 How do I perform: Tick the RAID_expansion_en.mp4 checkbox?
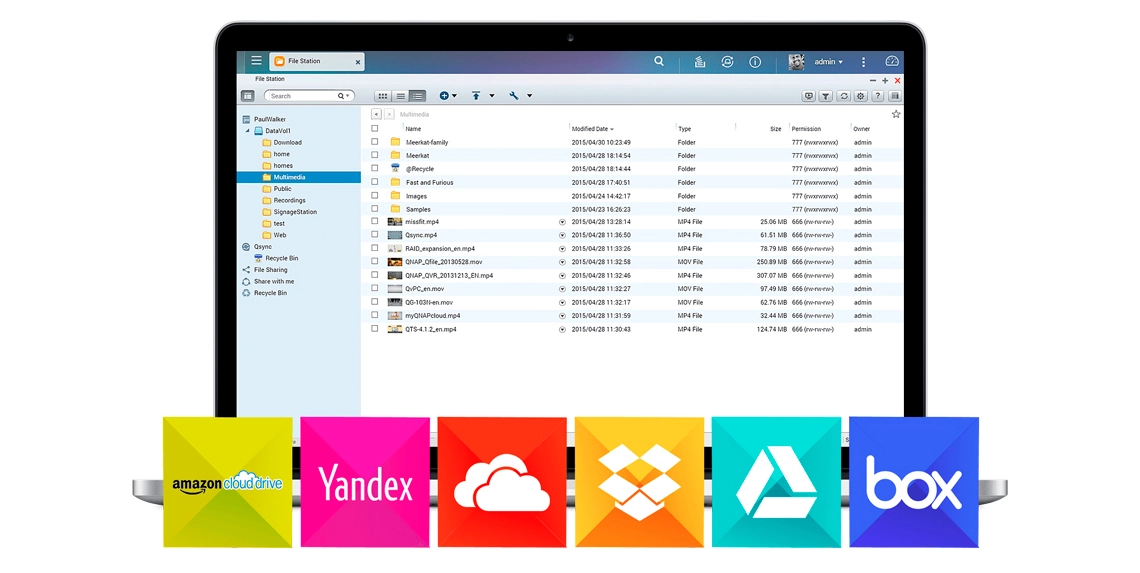pos(374,248)
